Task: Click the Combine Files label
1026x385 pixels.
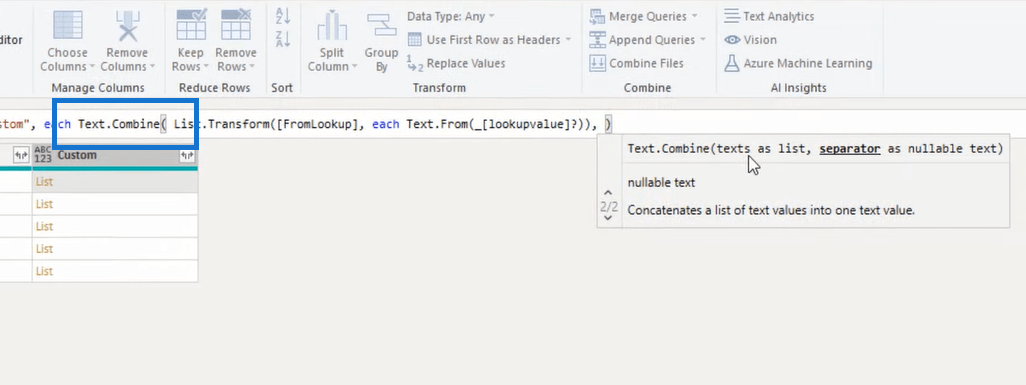Action: pyautogui.click(x=646, y=64)
